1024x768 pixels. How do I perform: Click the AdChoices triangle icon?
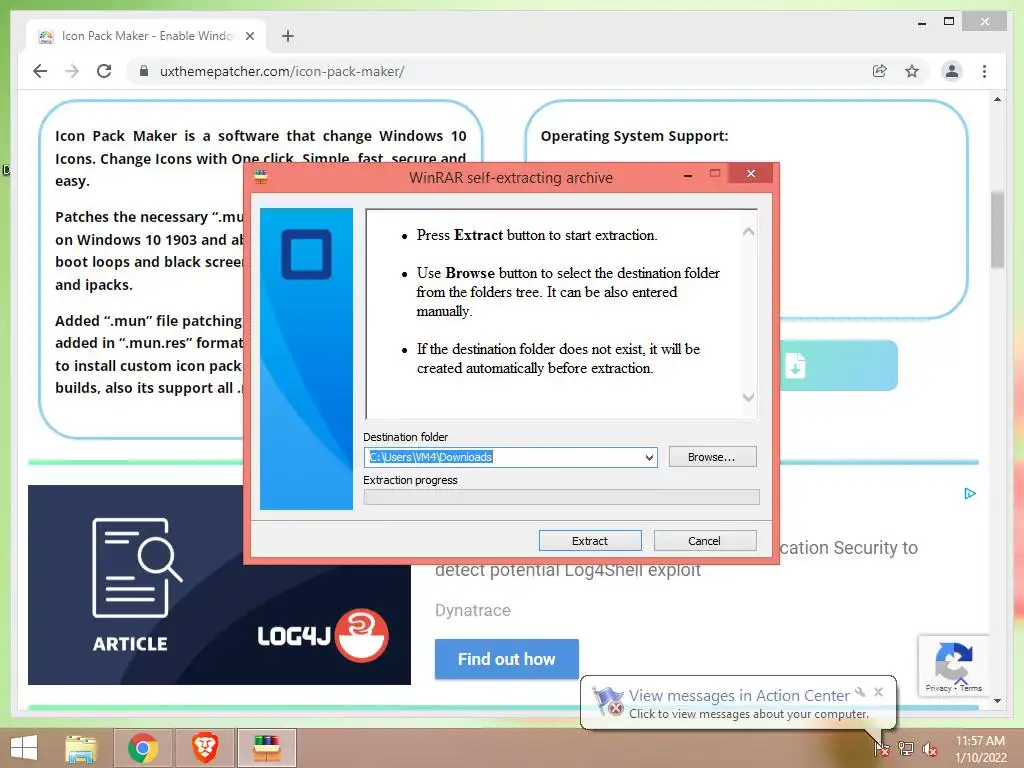click(x=970, y=494)
